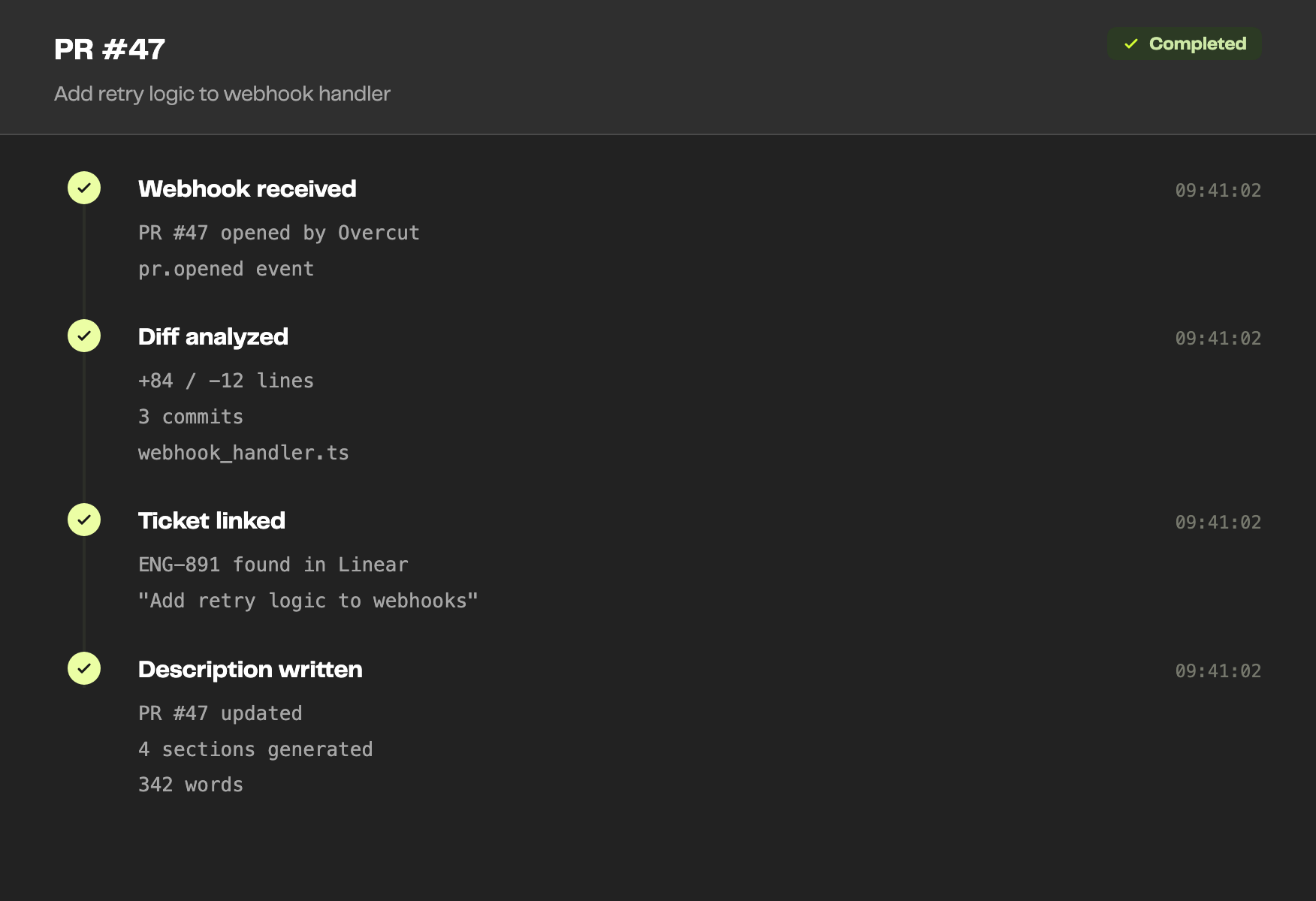1316x901 pixels.
Task: Click the +84 / -12 lines text
Action: pos(226,381)
